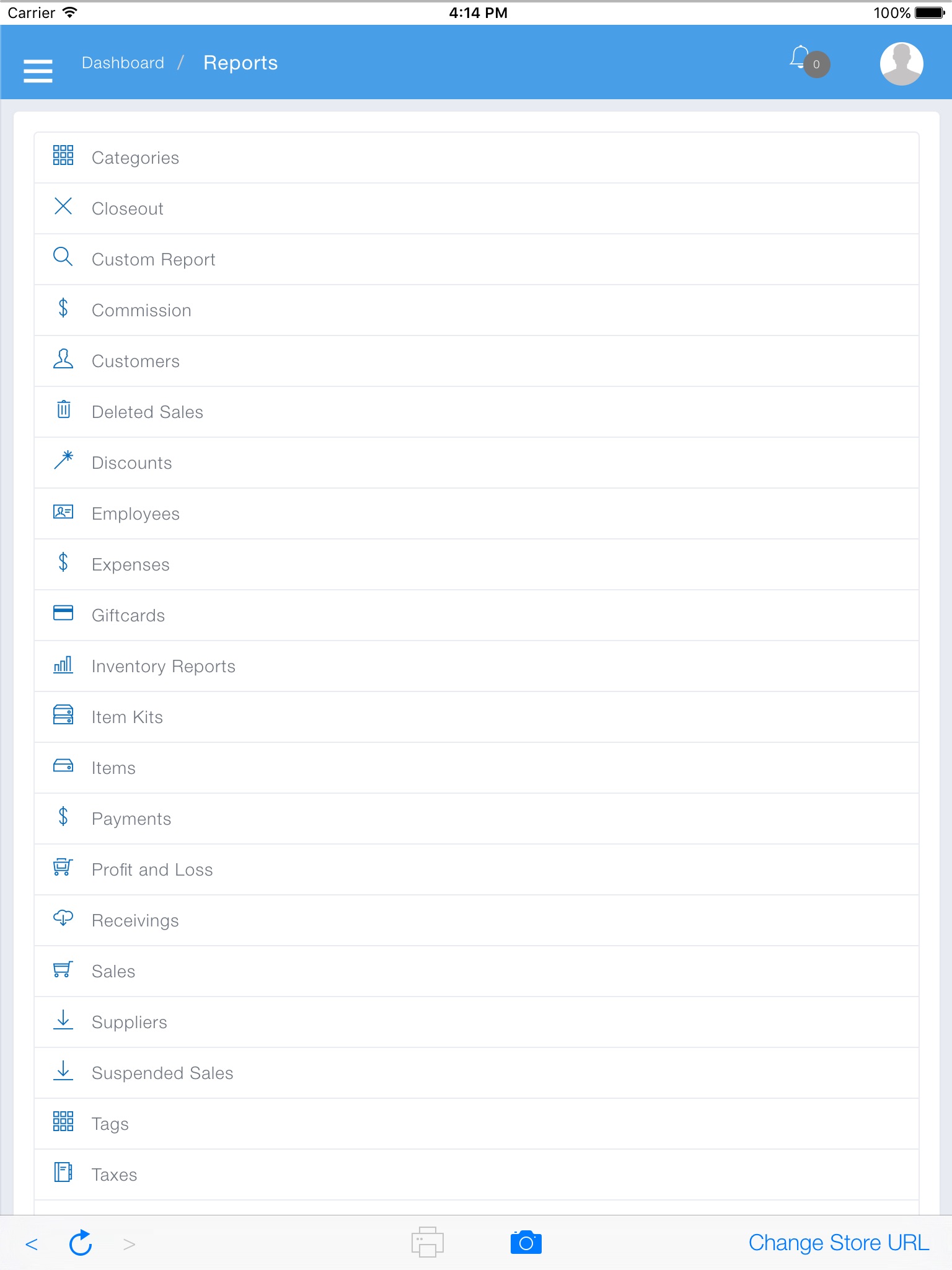
Task: Click the Custom Report magnifier icon
Action: coord(63,257)
